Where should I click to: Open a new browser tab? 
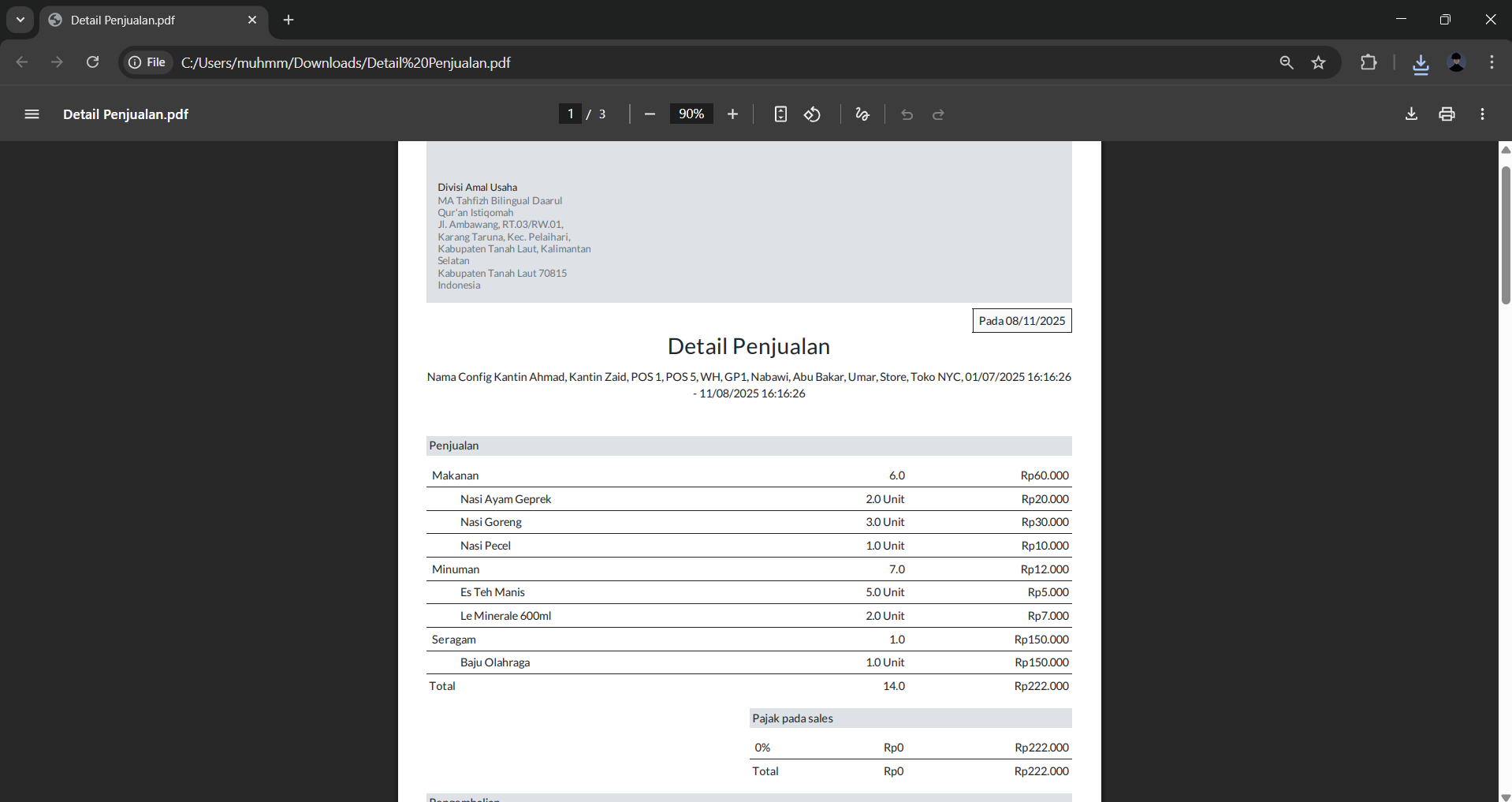tap(289, 20)
